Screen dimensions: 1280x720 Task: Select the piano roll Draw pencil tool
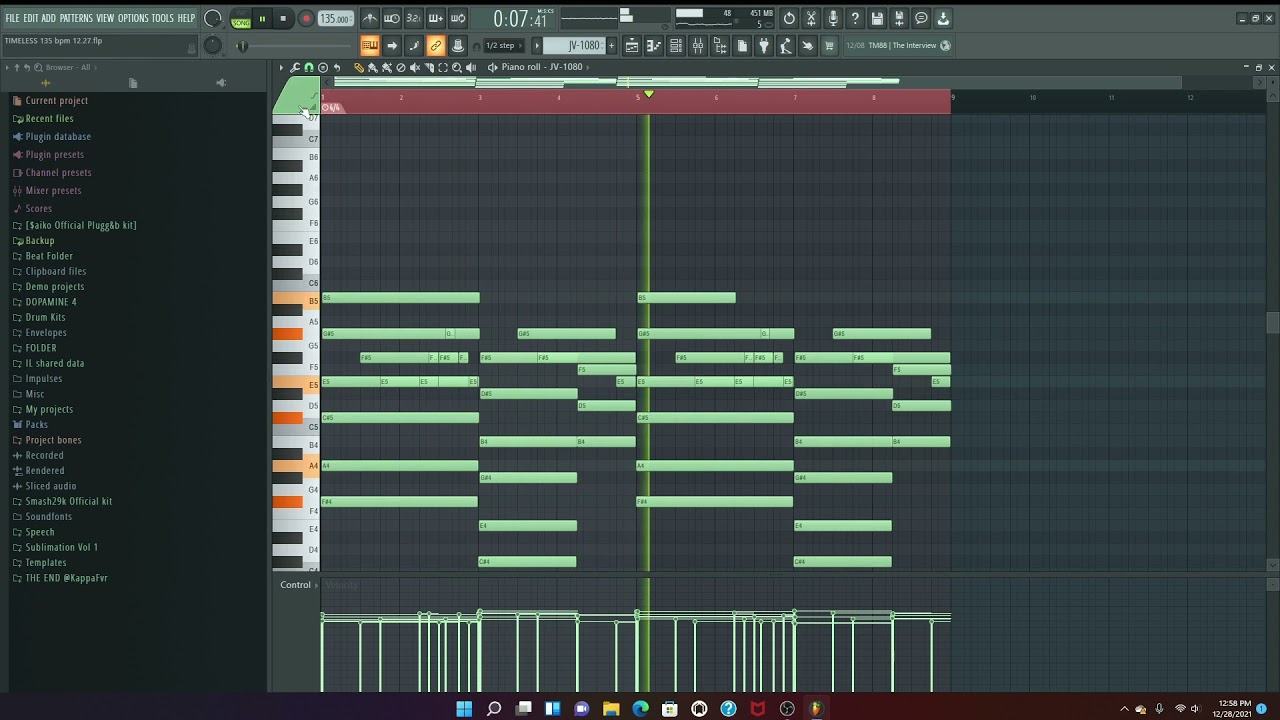(x=359, y=67)
